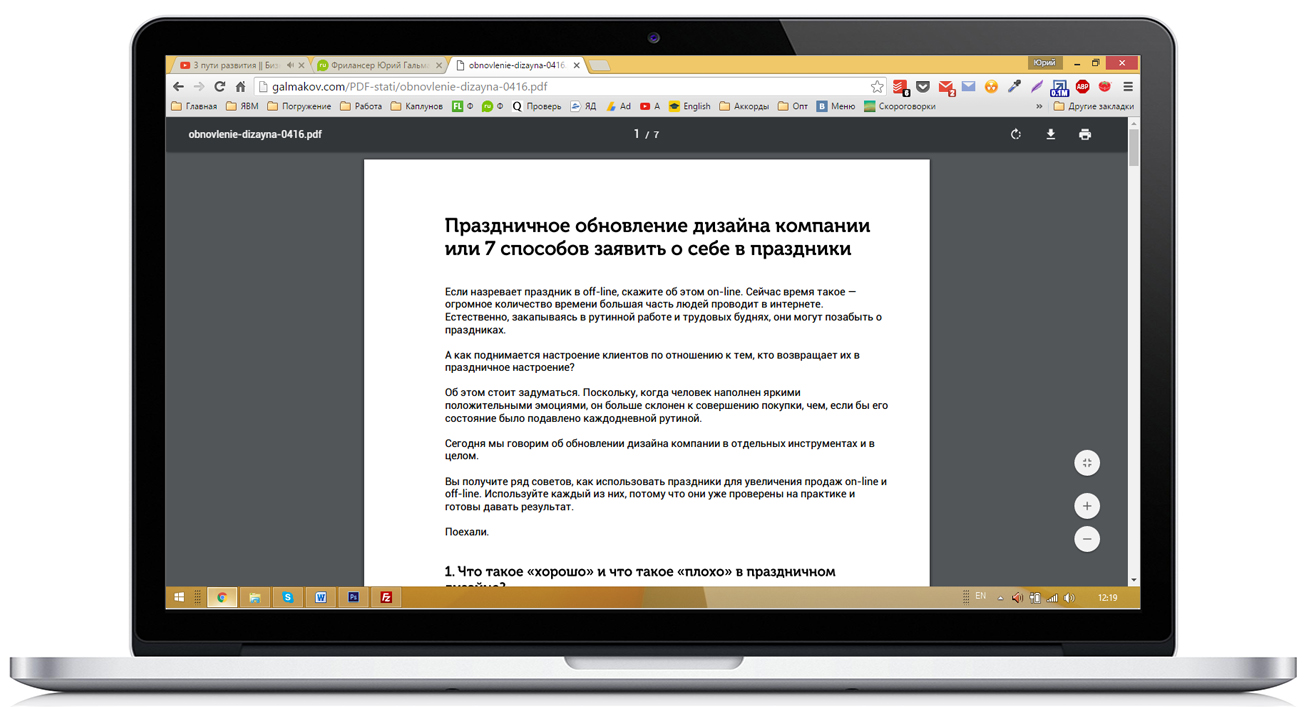
Task: Open the Windows Start button
Action: click(179, 597)
